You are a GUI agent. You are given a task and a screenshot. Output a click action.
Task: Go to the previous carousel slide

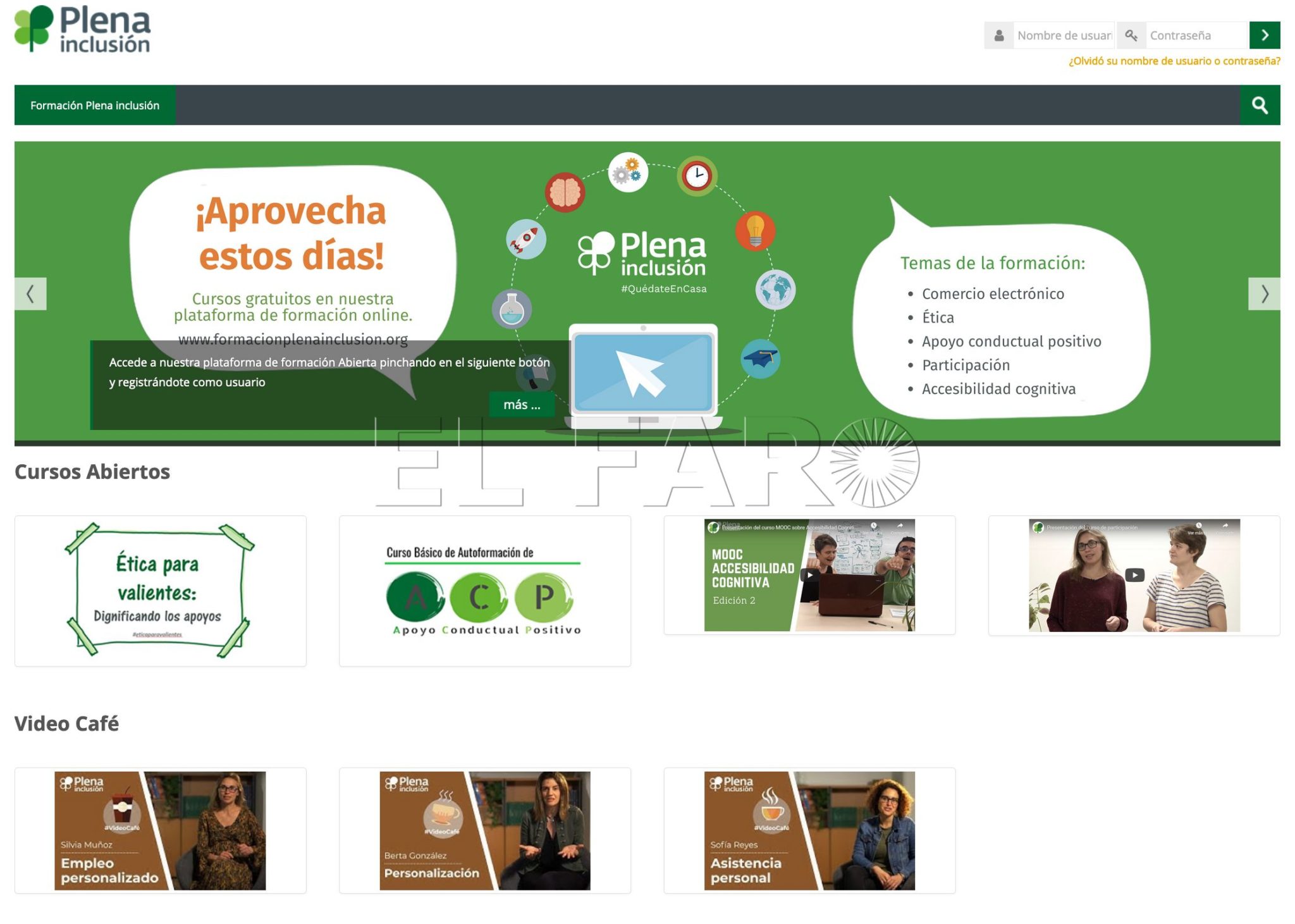click(30, 293)
